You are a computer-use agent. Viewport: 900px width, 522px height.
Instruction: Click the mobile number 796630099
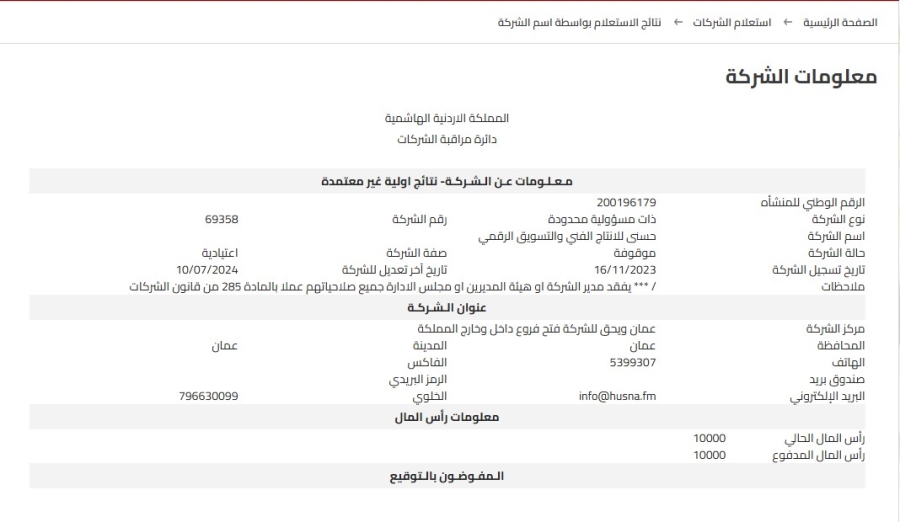tap(207, 396)
